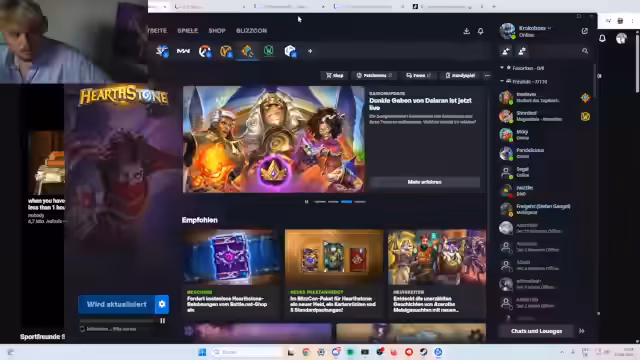Add a game with the plus icon
Viewport: 640px width, 360px height.
point(310,51)
